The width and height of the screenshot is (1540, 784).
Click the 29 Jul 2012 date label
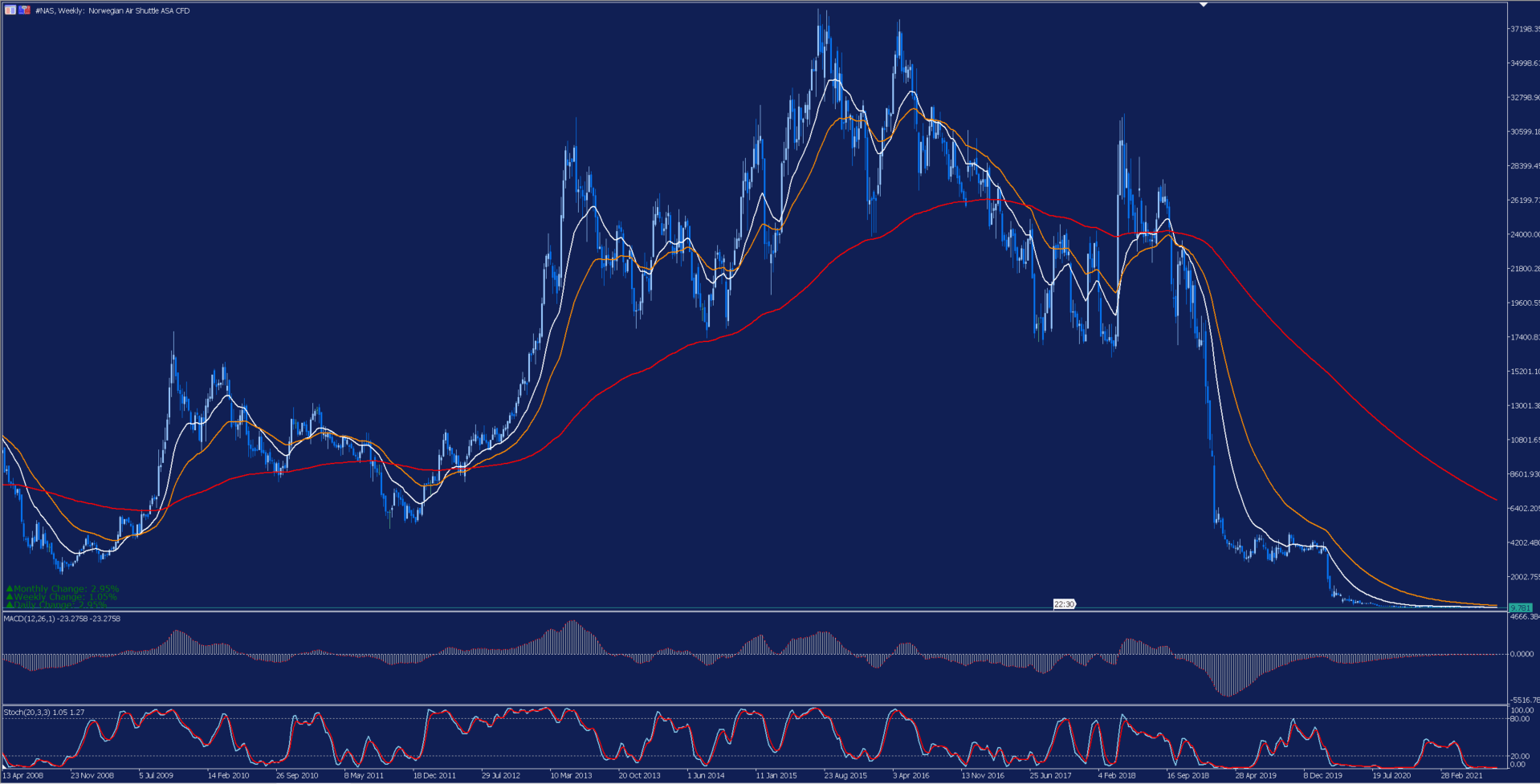501,776
